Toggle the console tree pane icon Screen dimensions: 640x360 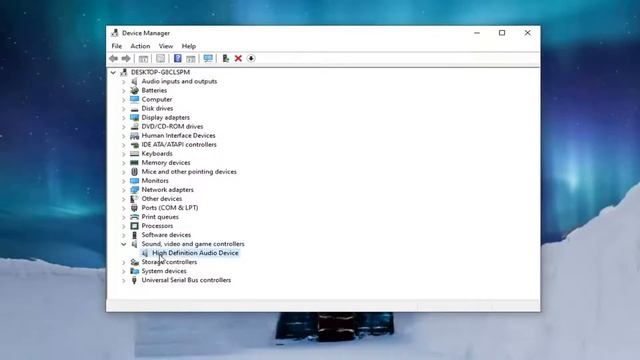click(x=143, y=58)
